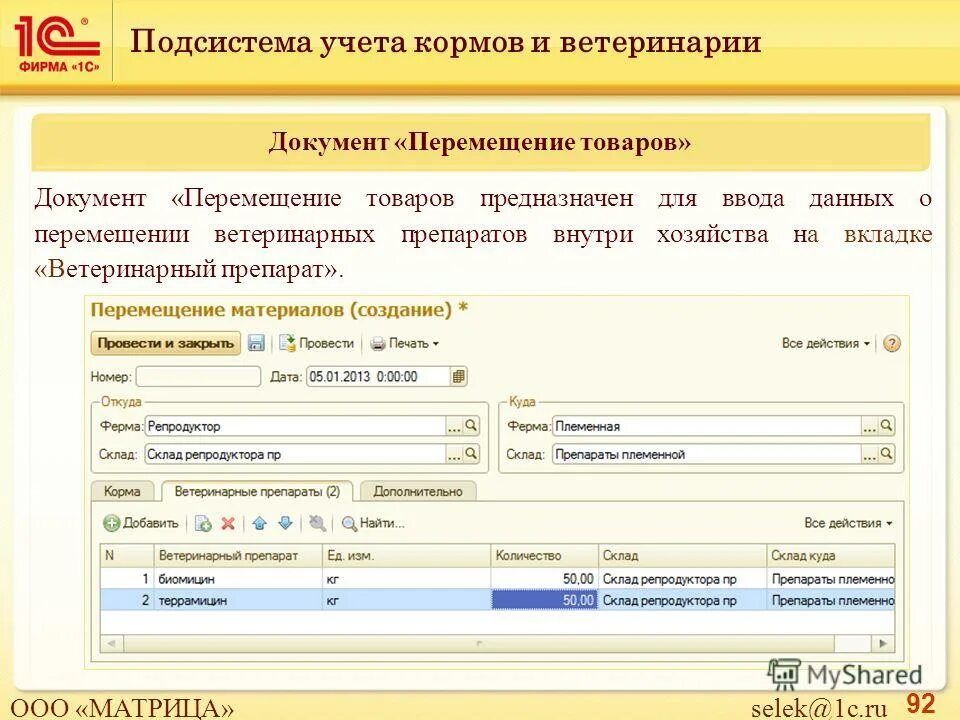This screenshot has width=960, height=720.
Task: Click the Найти magnifier search icon
Action: (x=350, y=522)
